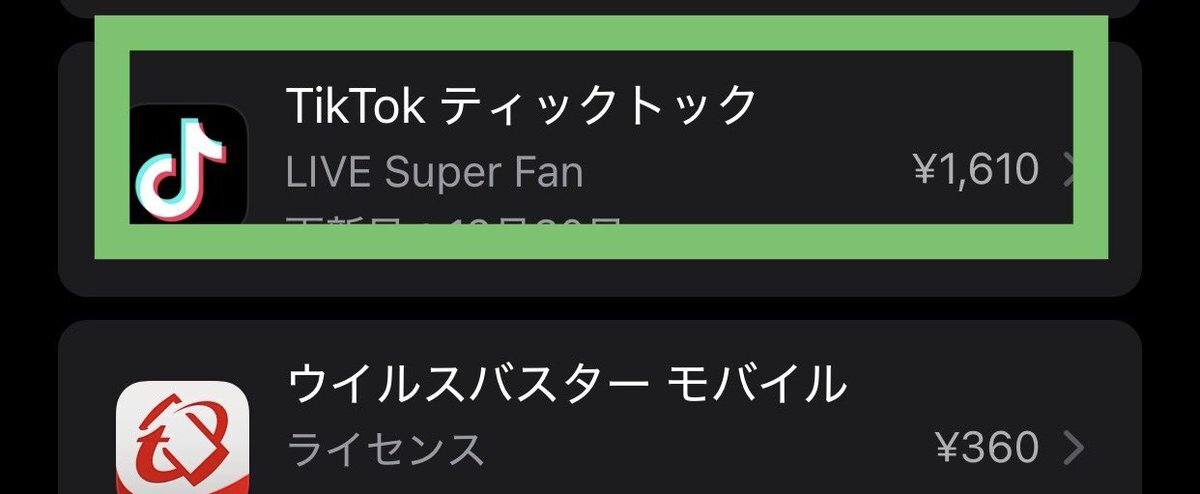The height and width of the screenshot is (494, 1200).
Task: Tap the ライセンス plan label
Action: [386, 449]
